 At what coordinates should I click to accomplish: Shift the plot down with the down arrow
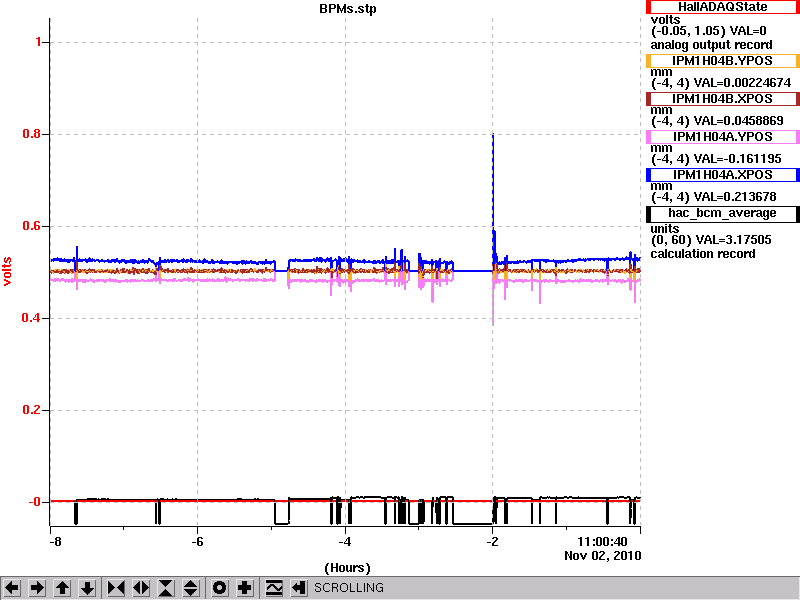(x=88, y=588)
